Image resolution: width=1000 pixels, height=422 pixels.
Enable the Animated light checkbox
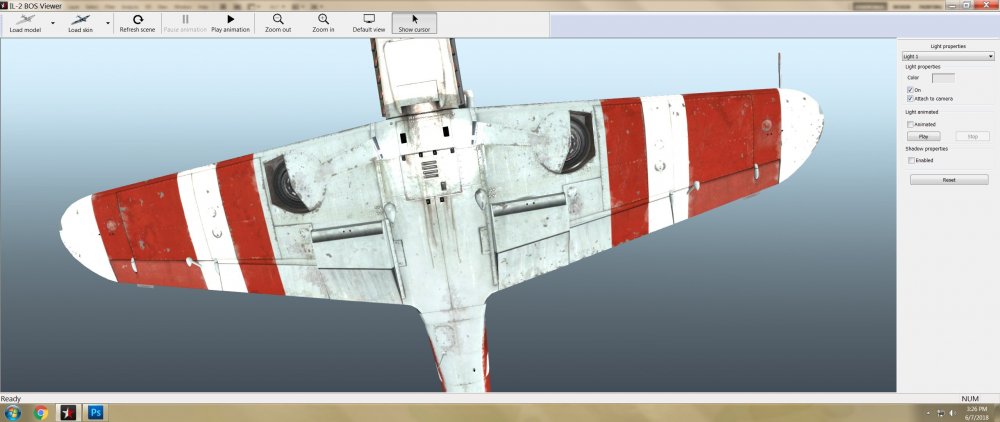pyautogui.click(x=910, y=124)
